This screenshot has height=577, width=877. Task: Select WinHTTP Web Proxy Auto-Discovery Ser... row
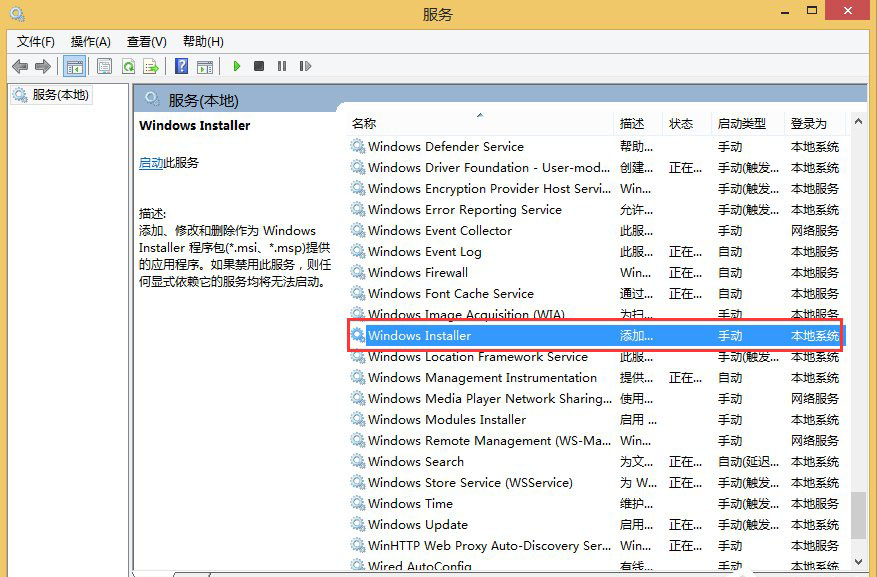pos(595,545)
